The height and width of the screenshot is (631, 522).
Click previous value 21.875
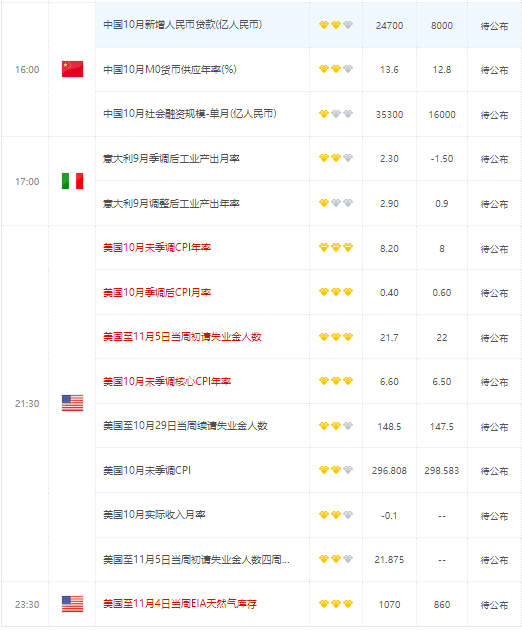pyautogui.click(x=389, y=560)
